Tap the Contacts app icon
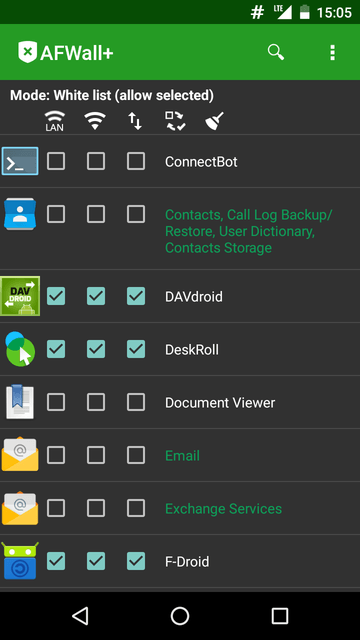 click(20, 214)
